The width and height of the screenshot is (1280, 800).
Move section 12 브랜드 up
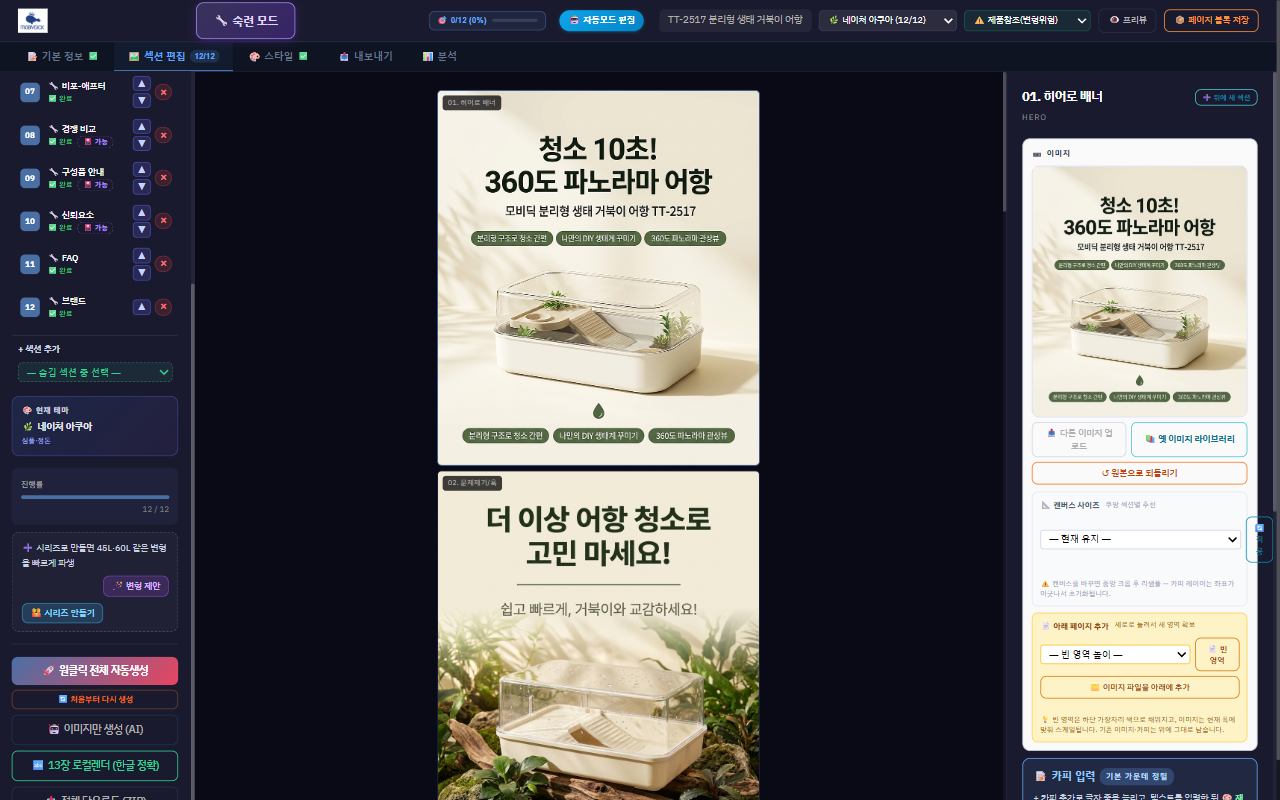142,307
